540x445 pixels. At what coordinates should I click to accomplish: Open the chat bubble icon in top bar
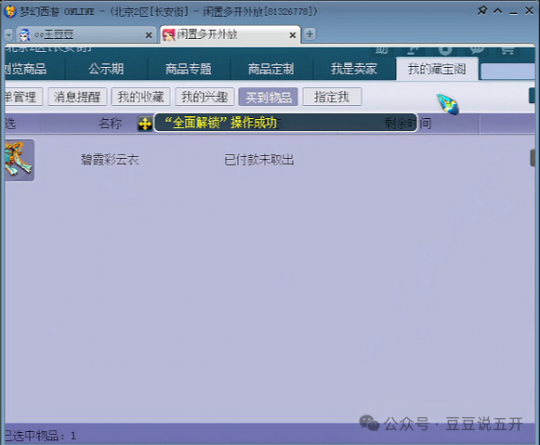click(x=477, y=50)
